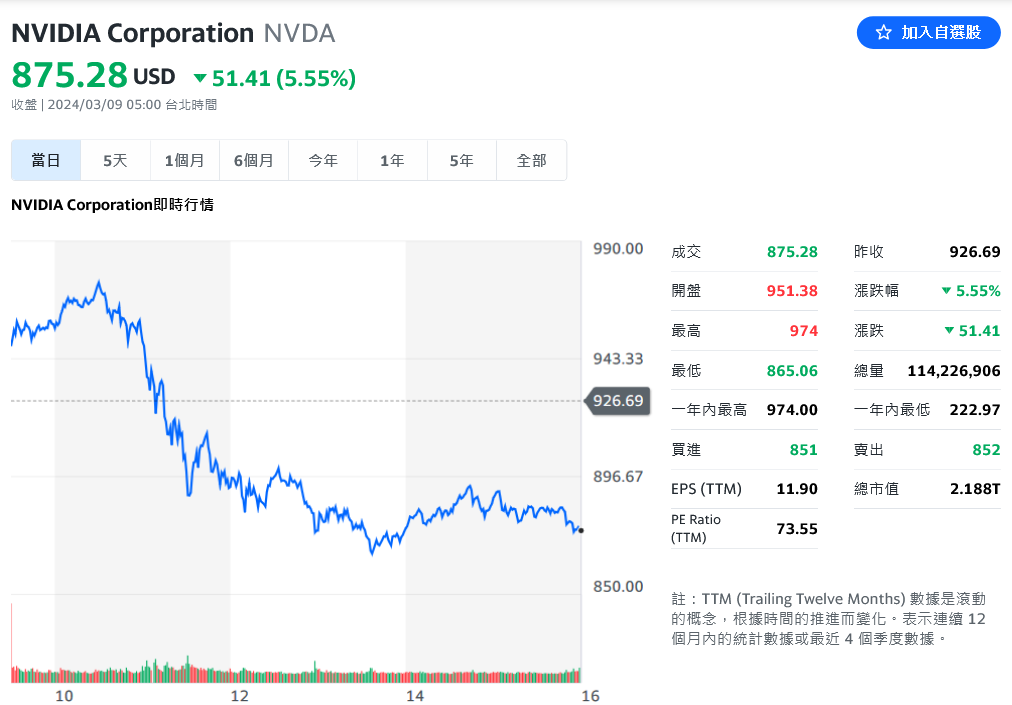
Task: Open the 1年 chart view
Action: 392,160
